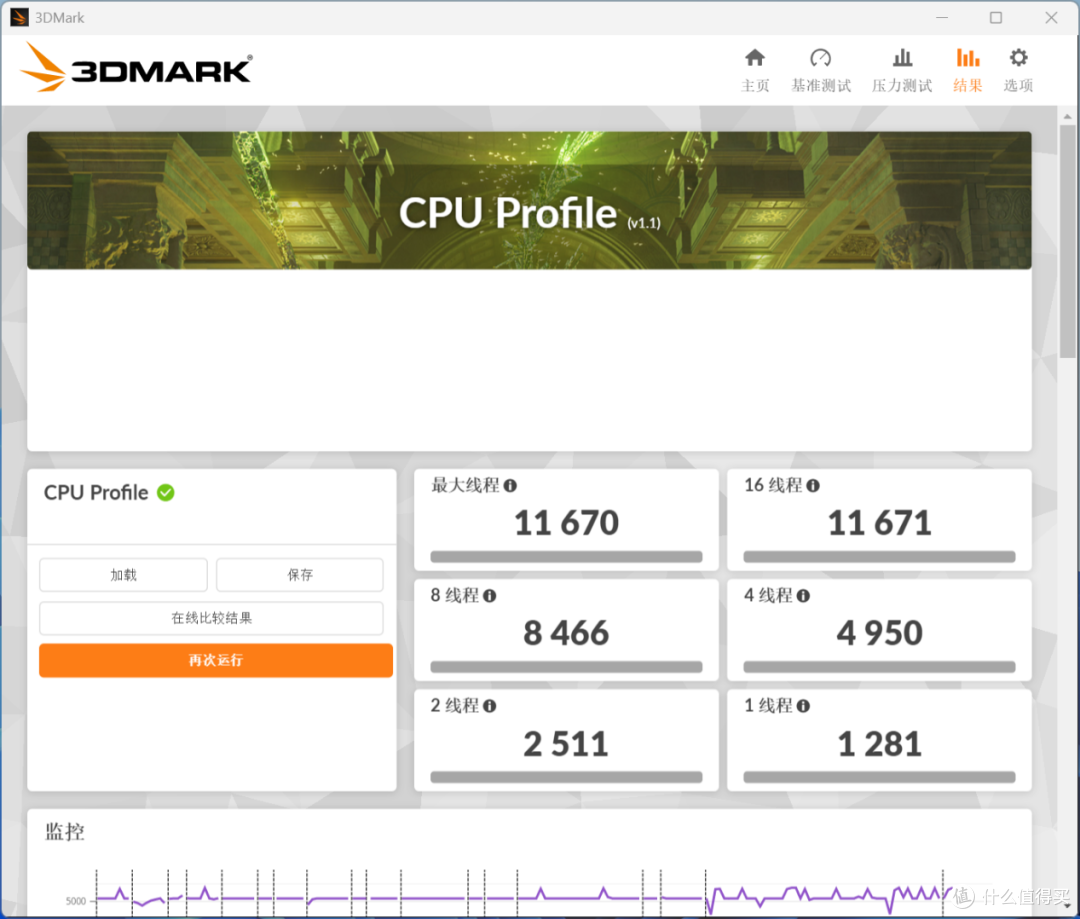Open the 选项 gear icon
Screen dimensions: 1080x919
point(1018,57)
